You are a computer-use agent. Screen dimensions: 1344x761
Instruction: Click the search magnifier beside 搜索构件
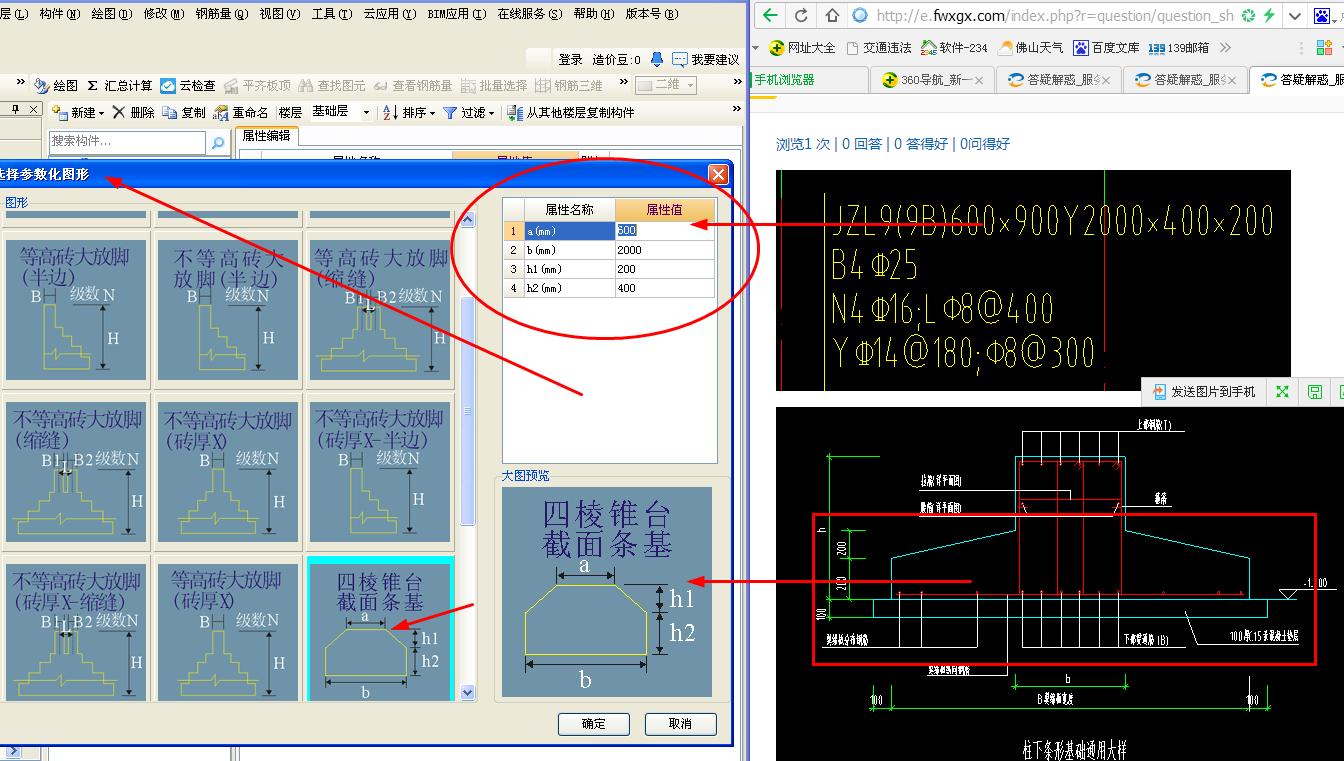(218, 143)
